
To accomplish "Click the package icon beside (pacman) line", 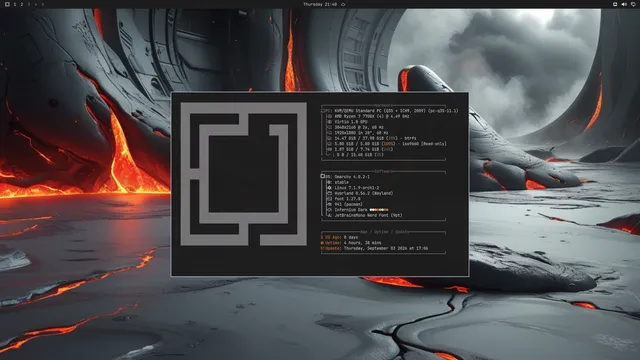I will coord(330,204).
